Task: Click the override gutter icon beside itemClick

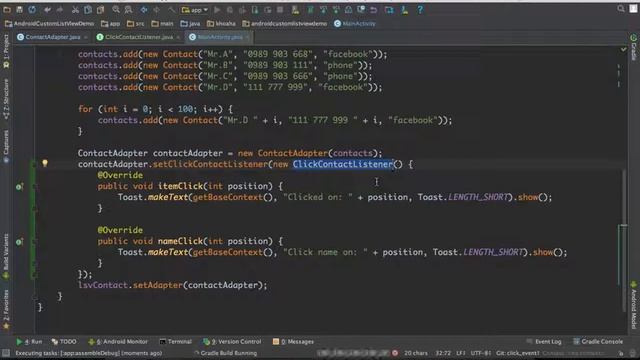Action: click(19, 187)
